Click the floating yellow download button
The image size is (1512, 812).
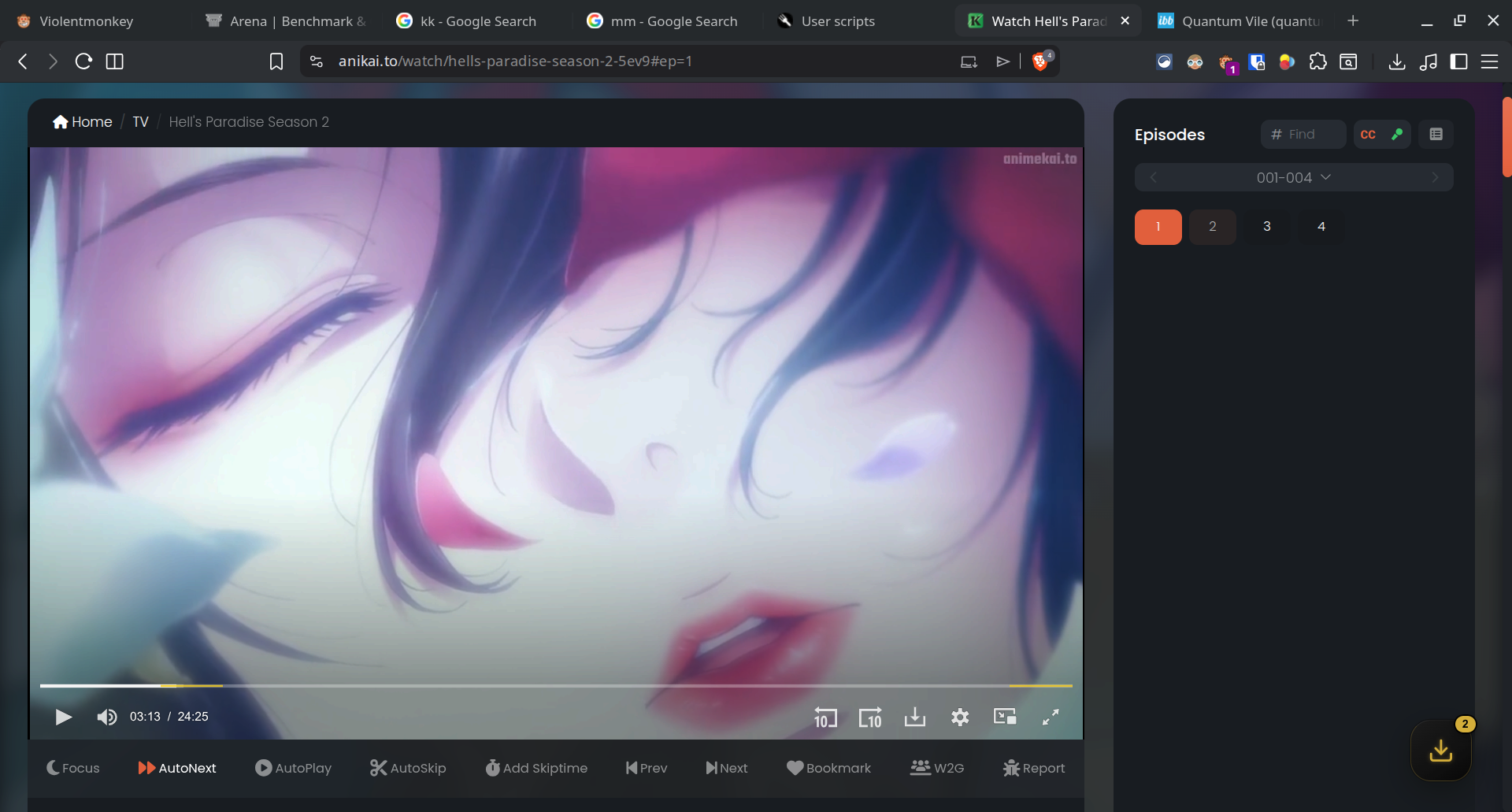pyautogui.click(x=1441, y=751)
